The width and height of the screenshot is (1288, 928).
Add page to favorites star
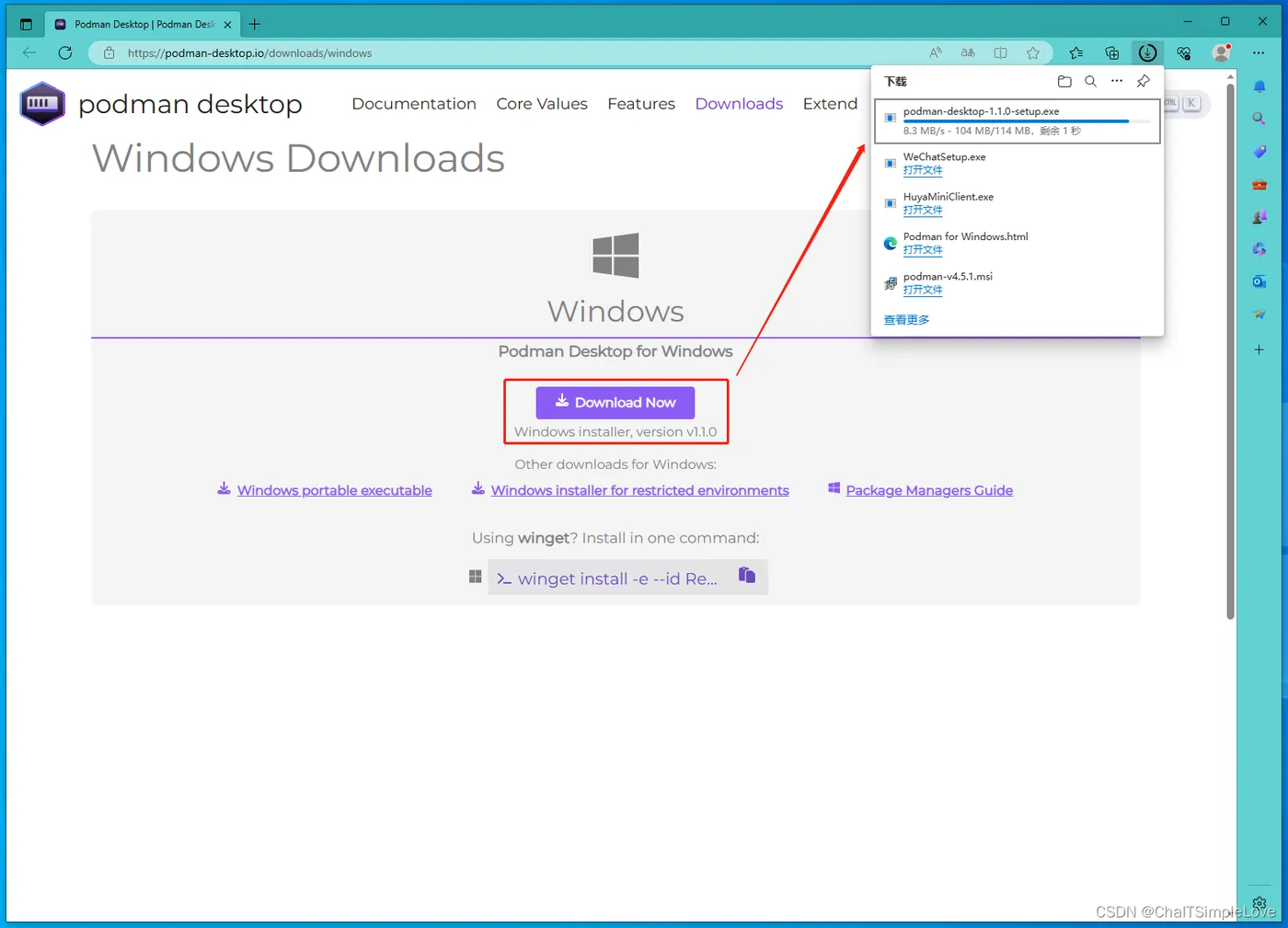1033,53
